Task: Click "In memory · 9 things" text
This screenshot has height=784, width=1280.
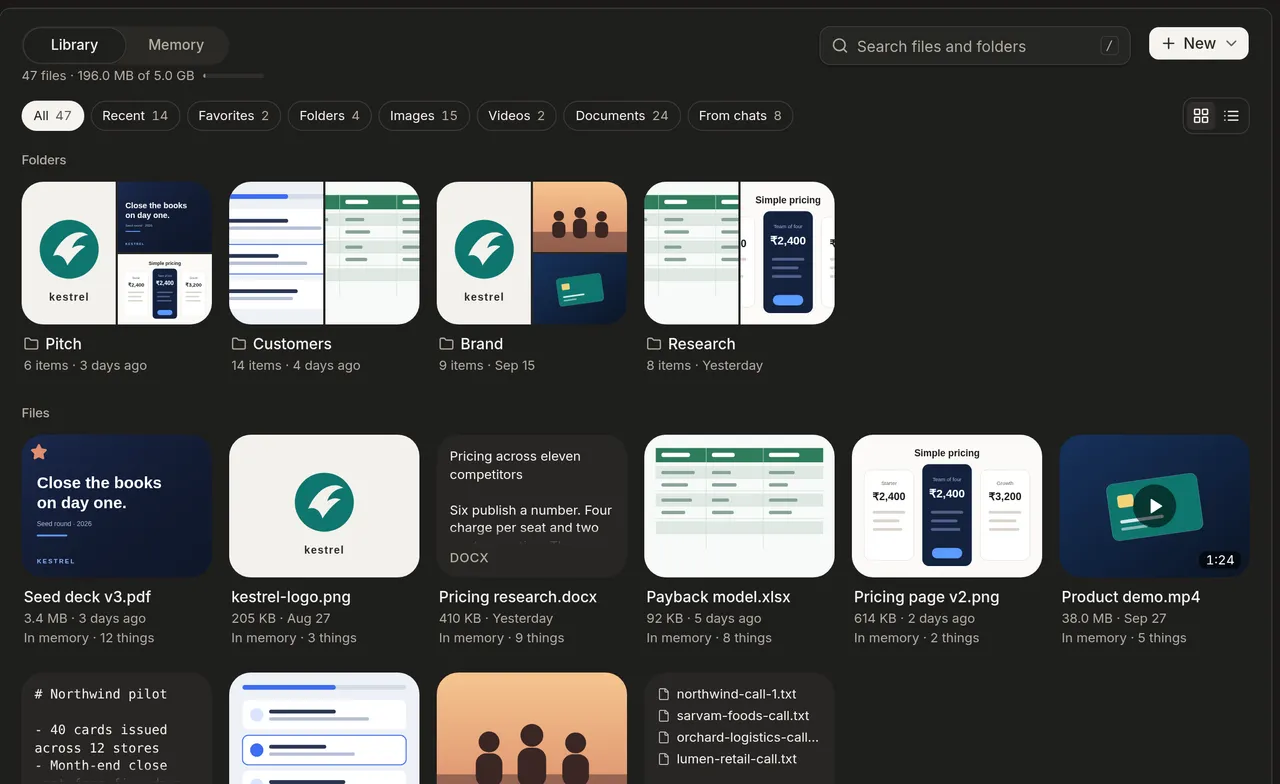Action: tap(502, 638)
